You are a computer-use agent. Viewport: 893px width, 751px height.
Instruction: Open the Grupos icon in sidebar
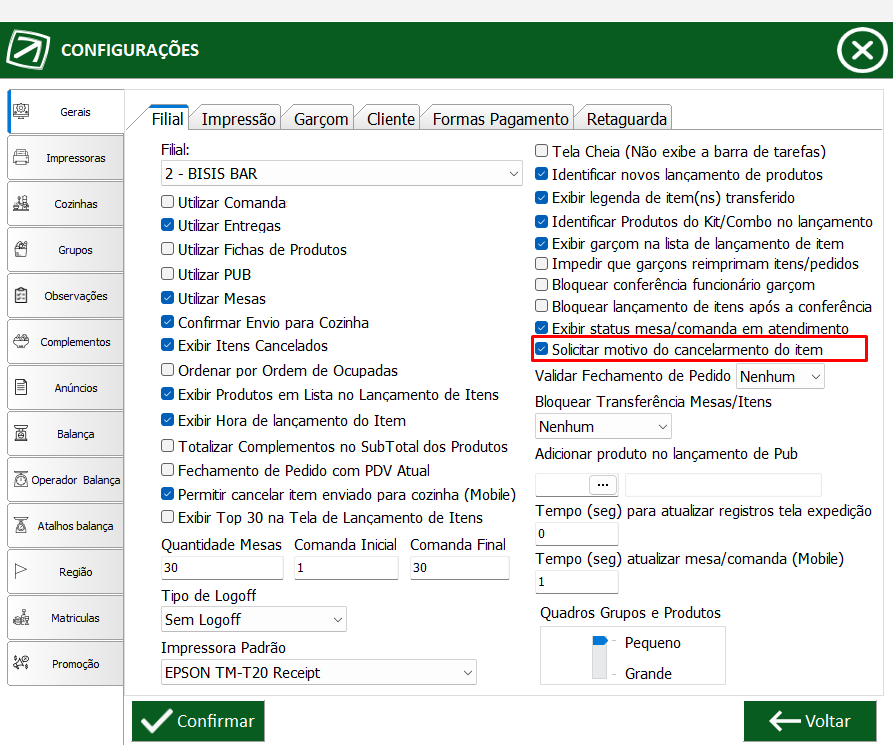pyautogui.click(x=21, y=249)
